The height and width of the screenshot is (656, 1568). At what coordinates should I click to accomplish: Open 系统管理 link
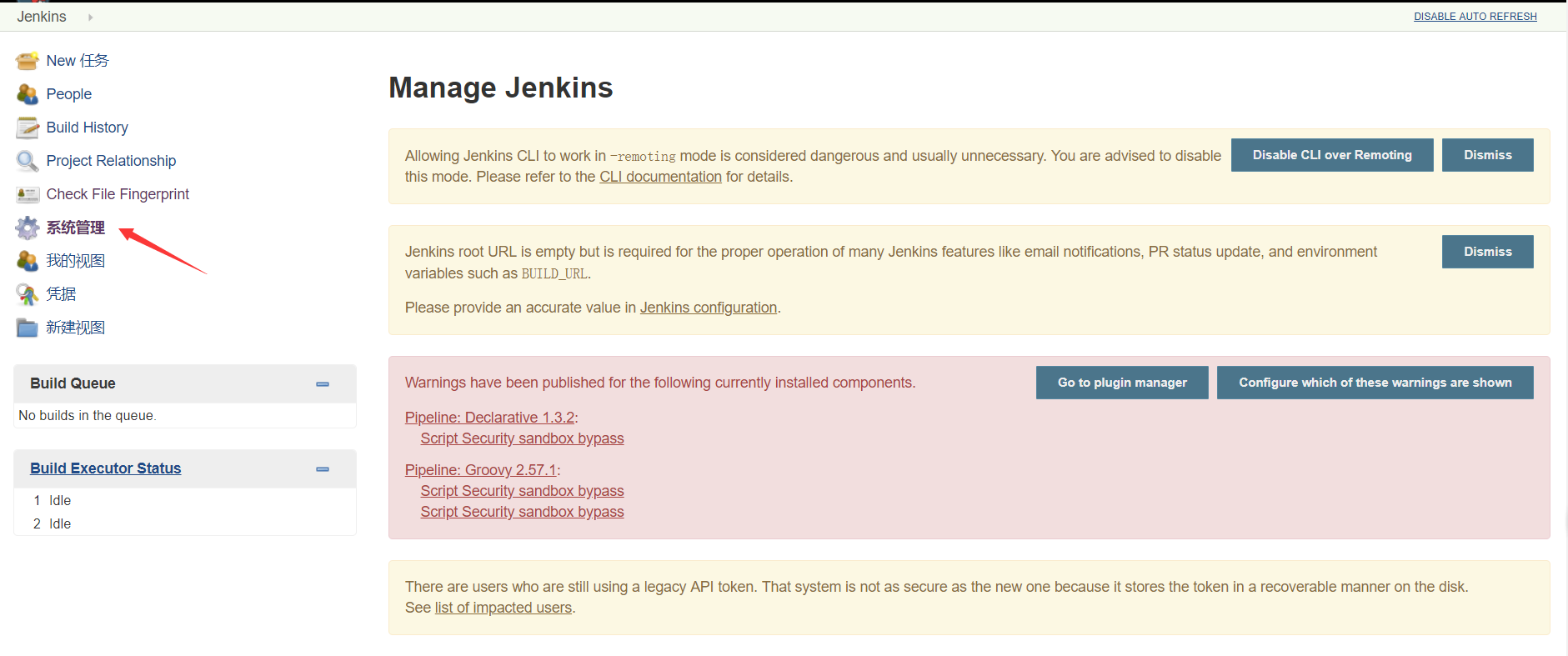(76, 228)
